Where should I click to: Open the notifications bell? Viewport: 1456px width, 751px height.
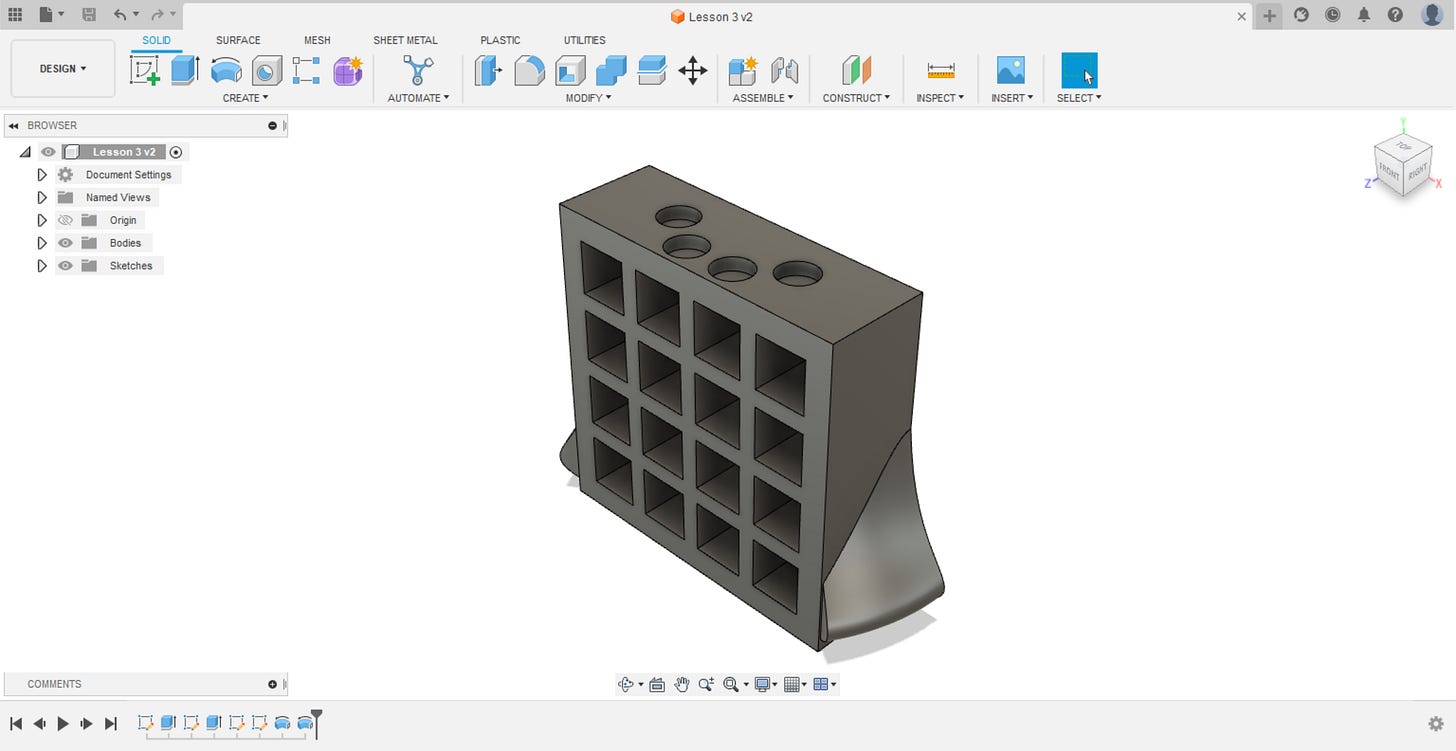[x=1364, y=15]
